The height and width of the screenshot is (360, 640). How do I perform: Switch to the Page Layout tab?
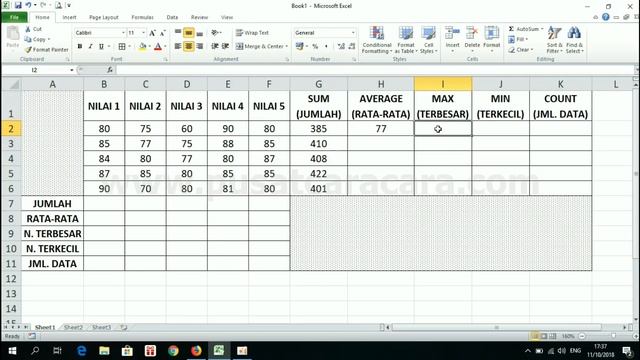[104, 17]
